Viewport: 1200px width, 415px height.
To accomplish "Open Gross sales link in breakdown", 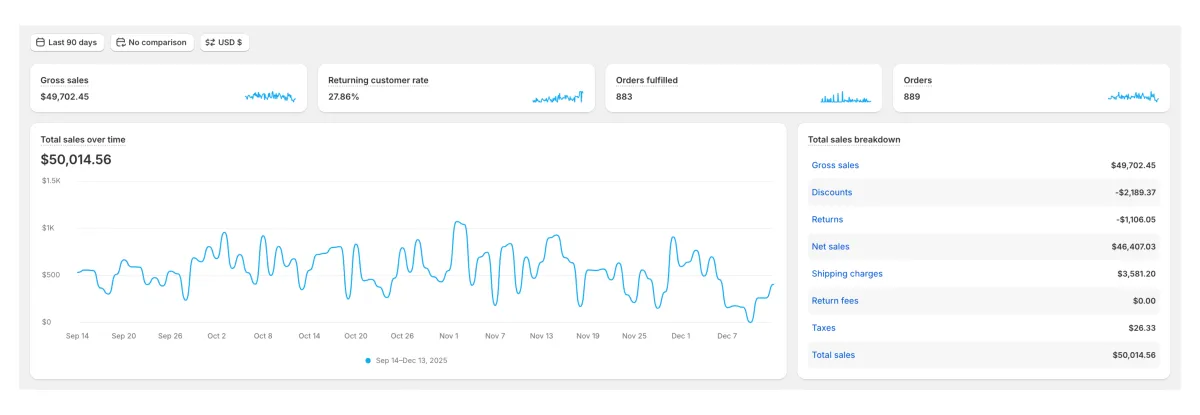I will point(835,165).
